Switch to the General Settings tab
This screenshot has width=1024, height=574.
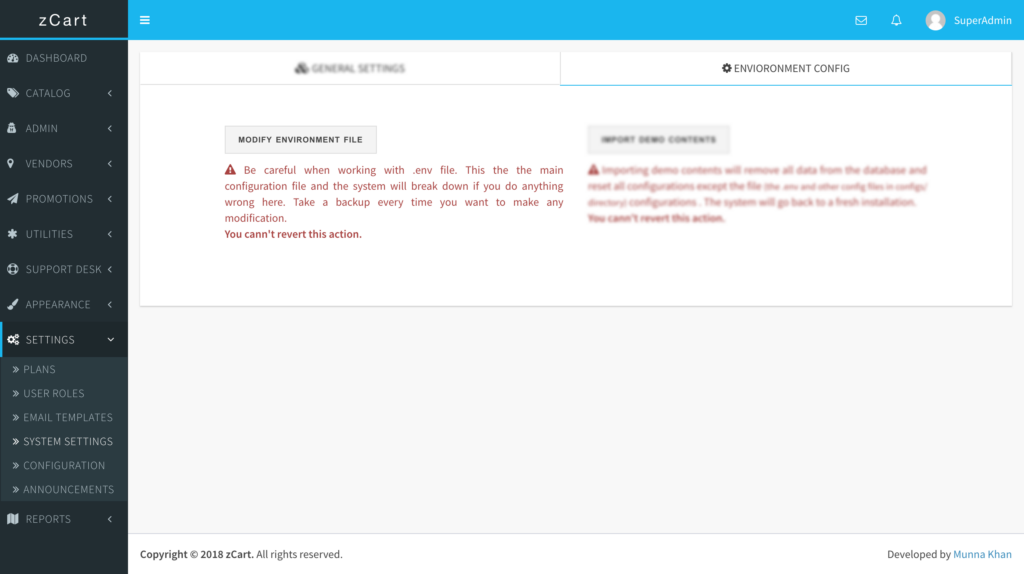350,68
